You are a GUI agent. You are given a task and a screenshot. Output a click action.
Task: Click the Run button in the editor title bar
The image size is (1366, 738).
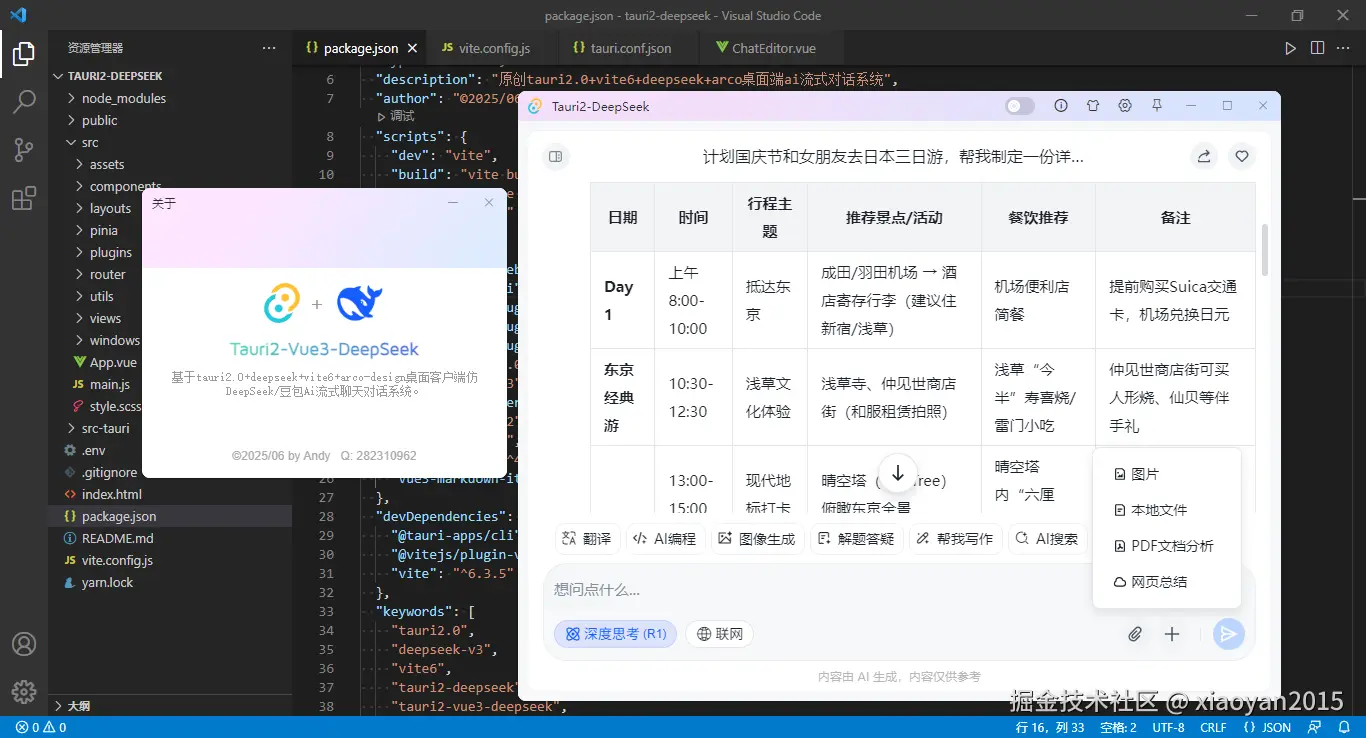pyautogui.click(x=1291, y=48)
